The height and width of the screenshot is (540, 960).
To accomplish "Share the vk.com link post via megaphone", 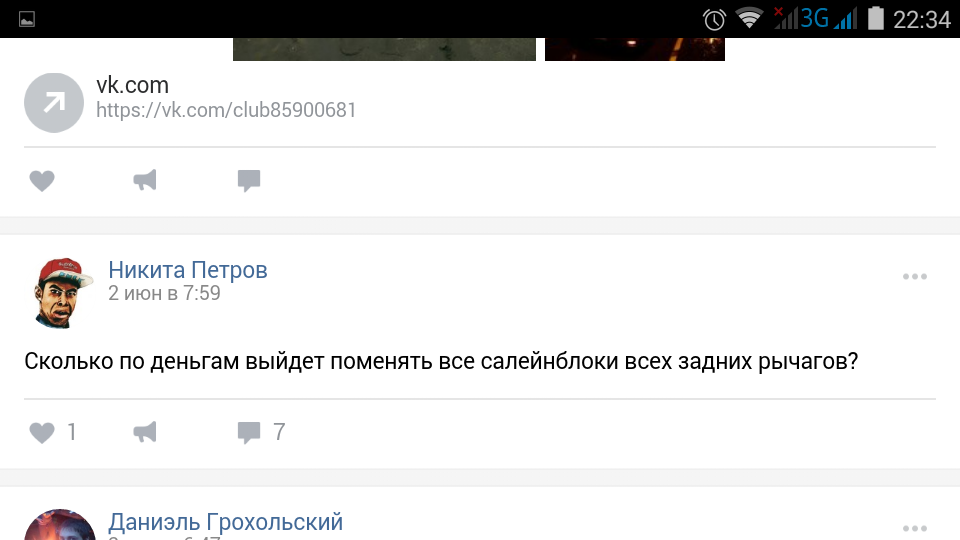I will click(x=145, y=180).
